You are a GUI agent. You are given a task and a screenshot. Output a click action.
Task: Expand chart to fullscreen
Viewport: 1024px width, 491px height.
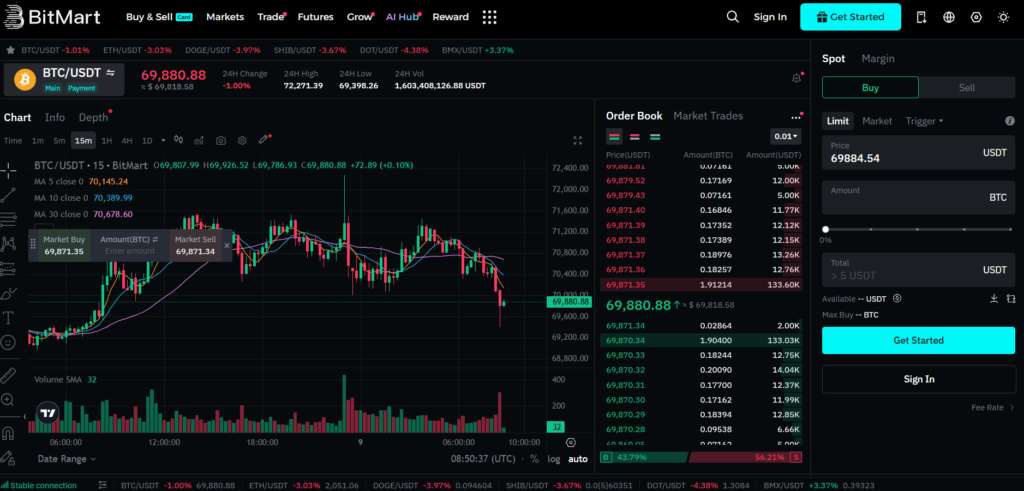pos(577,140)
